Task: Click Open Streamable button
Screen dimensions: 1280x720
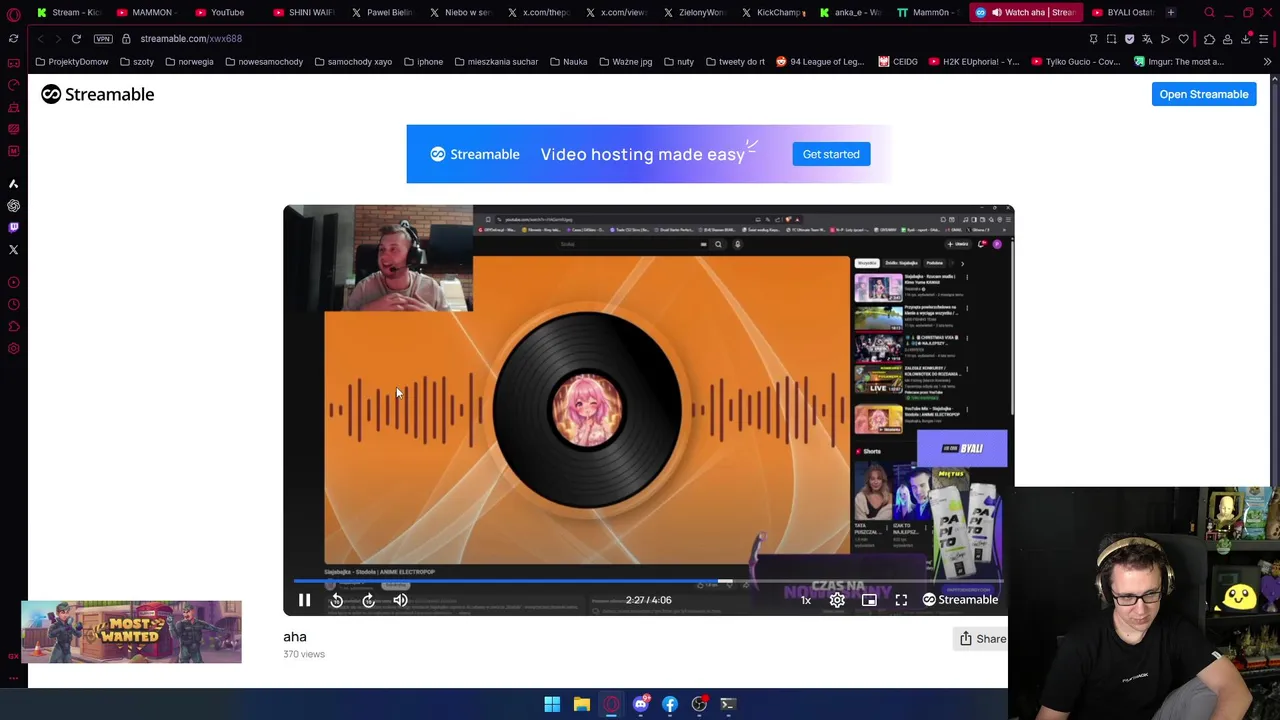Action: click(x=1204, y=94)
